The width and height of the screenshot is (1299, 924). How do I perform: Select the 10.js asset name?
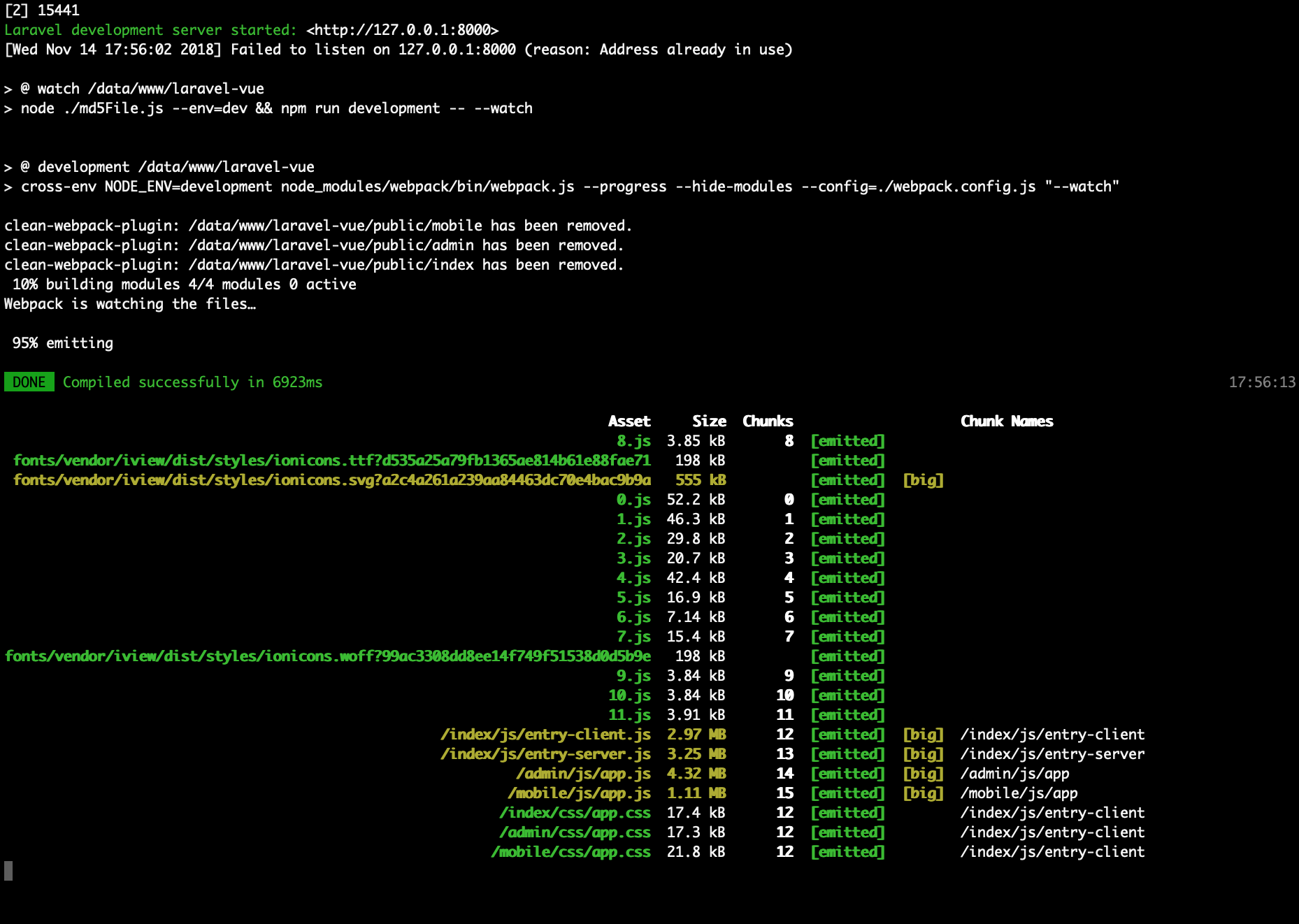[629, 695]
